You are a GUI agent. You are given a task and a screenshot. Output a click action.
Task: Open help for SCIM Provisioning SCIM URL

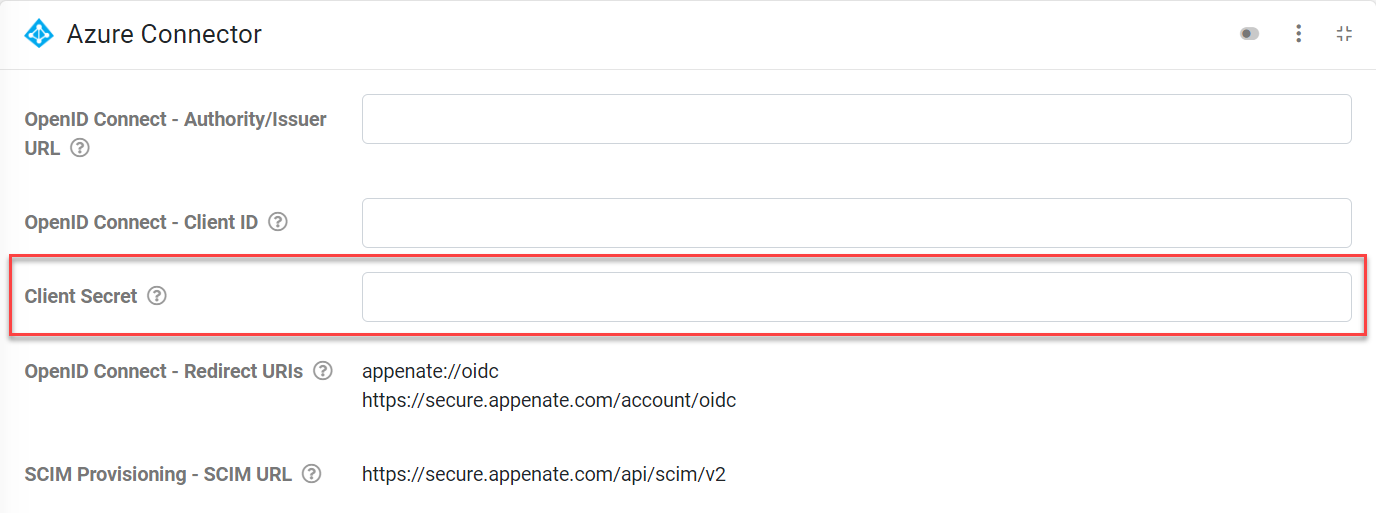coord(312,474)
